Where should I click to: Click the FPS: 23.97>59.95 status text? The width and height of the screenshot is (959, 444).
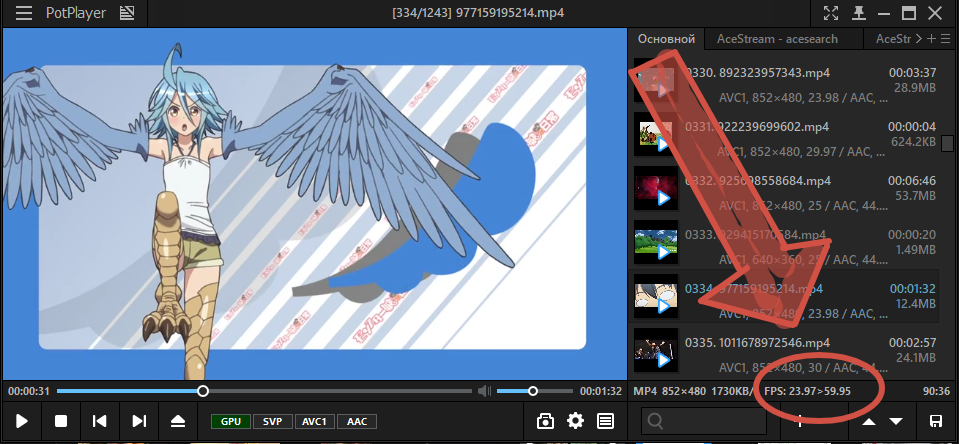click(807, 391)
